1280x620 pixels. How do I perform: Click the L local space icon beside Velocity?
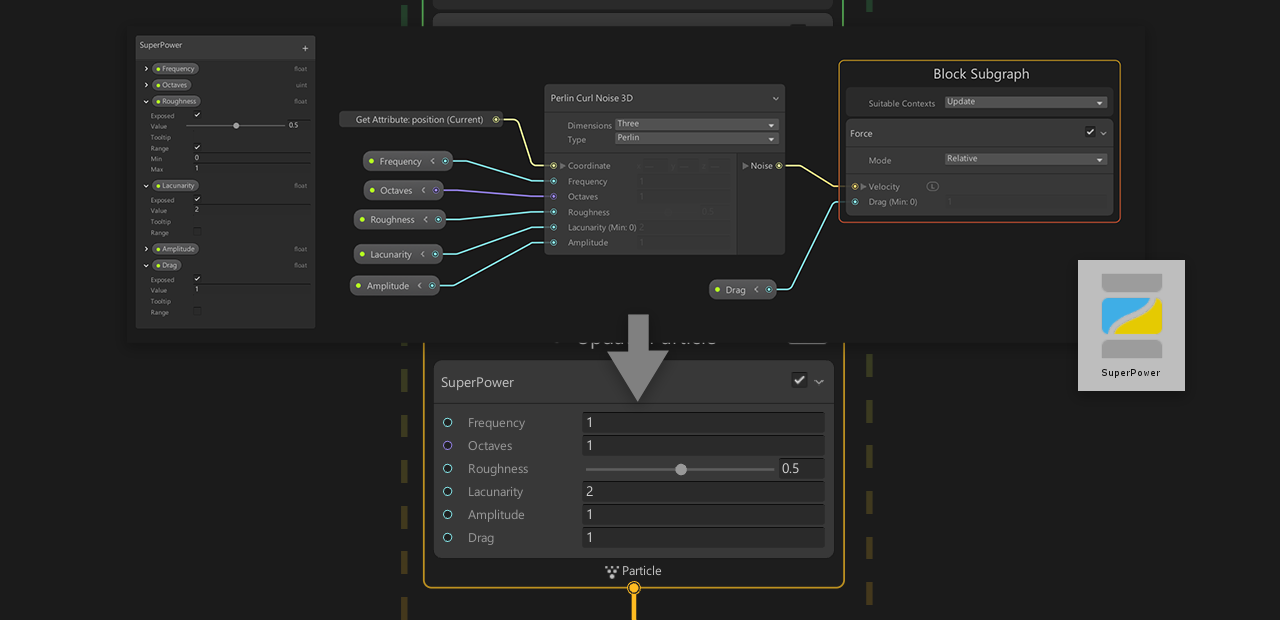932,186
